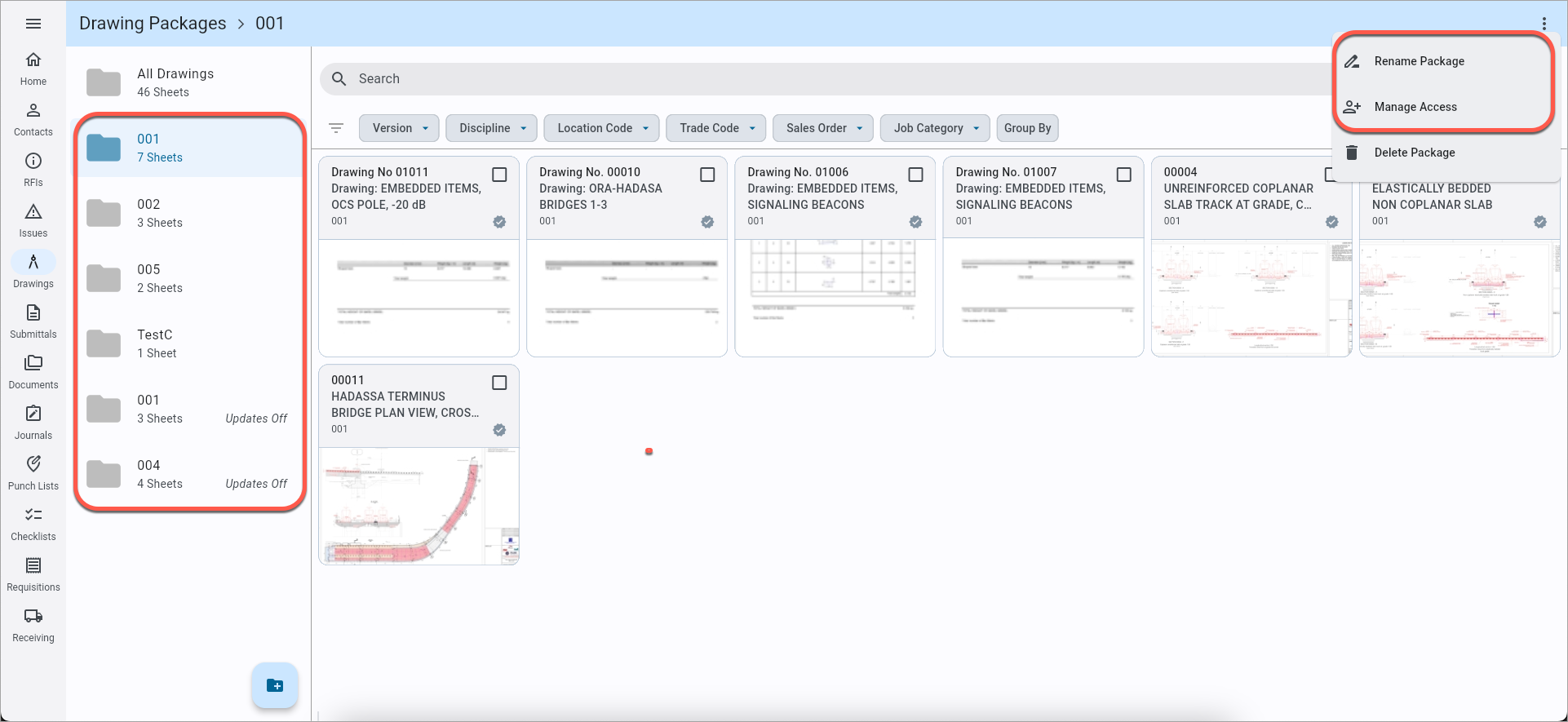Click verified badge on Elastically Bedded card

1539,222
